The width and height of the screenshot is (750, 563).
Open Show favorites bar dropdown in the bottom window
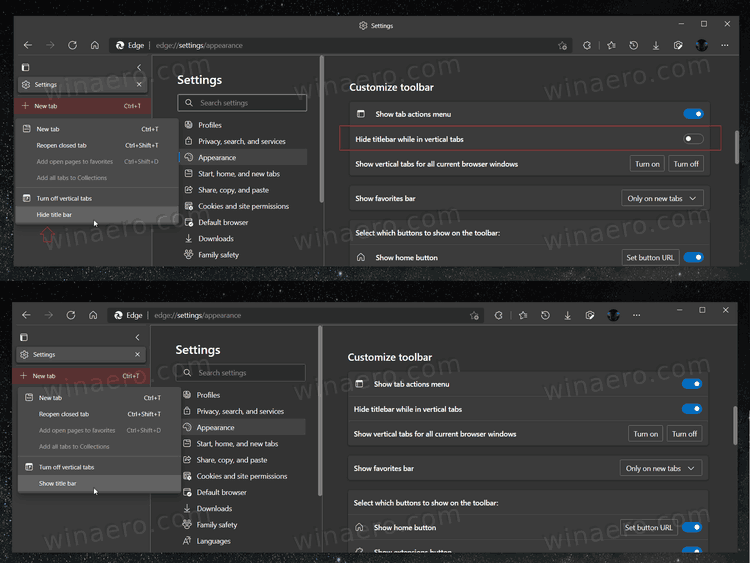pos(661,468)
